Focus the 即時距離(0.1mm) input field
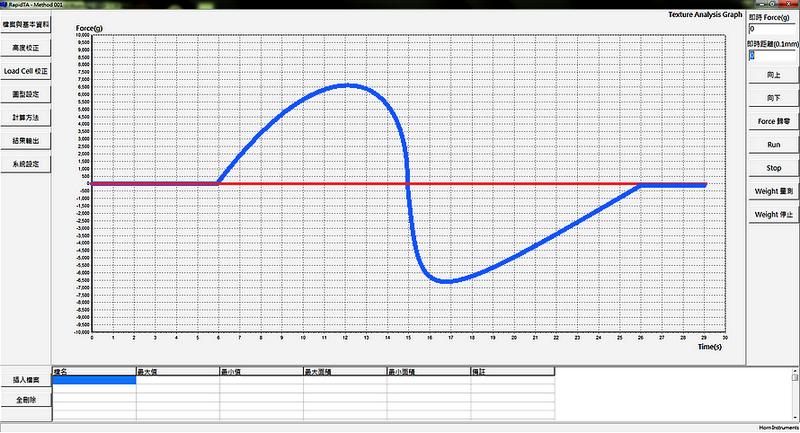This screenshot has height=433, width=800. coord(772,55)
